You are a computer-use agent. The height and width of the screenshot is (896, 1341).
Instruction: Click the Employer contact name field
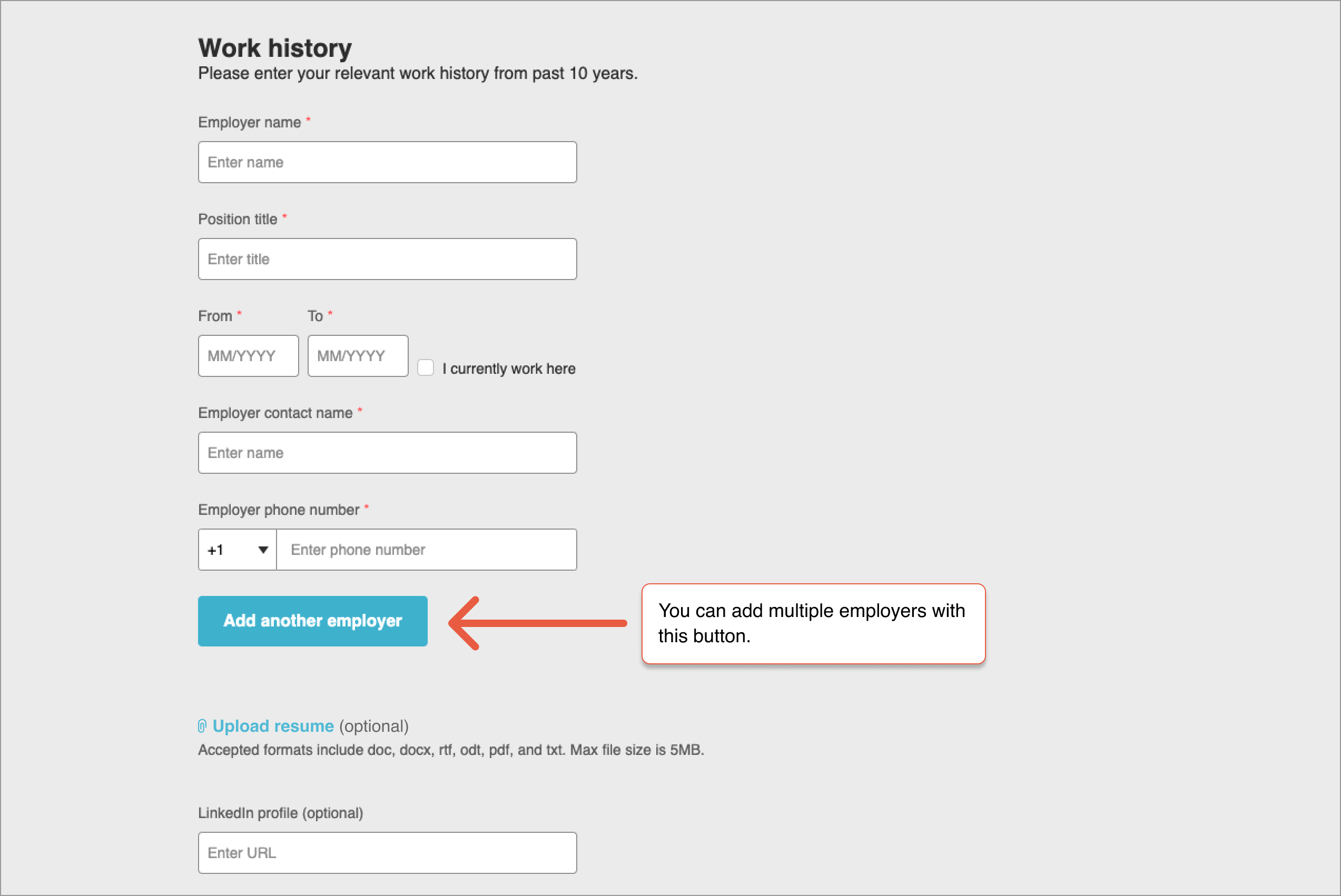387,453
